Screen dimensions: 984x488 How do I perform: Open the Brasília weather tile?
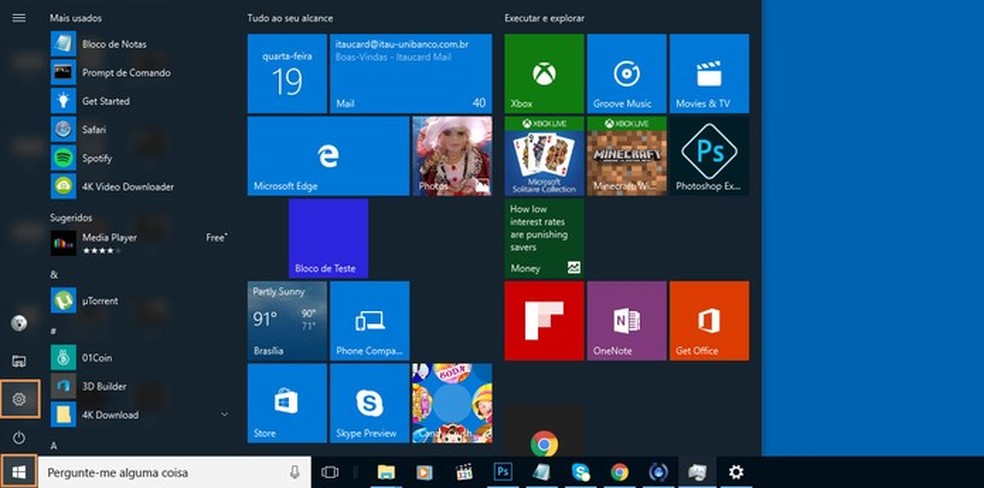click(x=287, y=321)
